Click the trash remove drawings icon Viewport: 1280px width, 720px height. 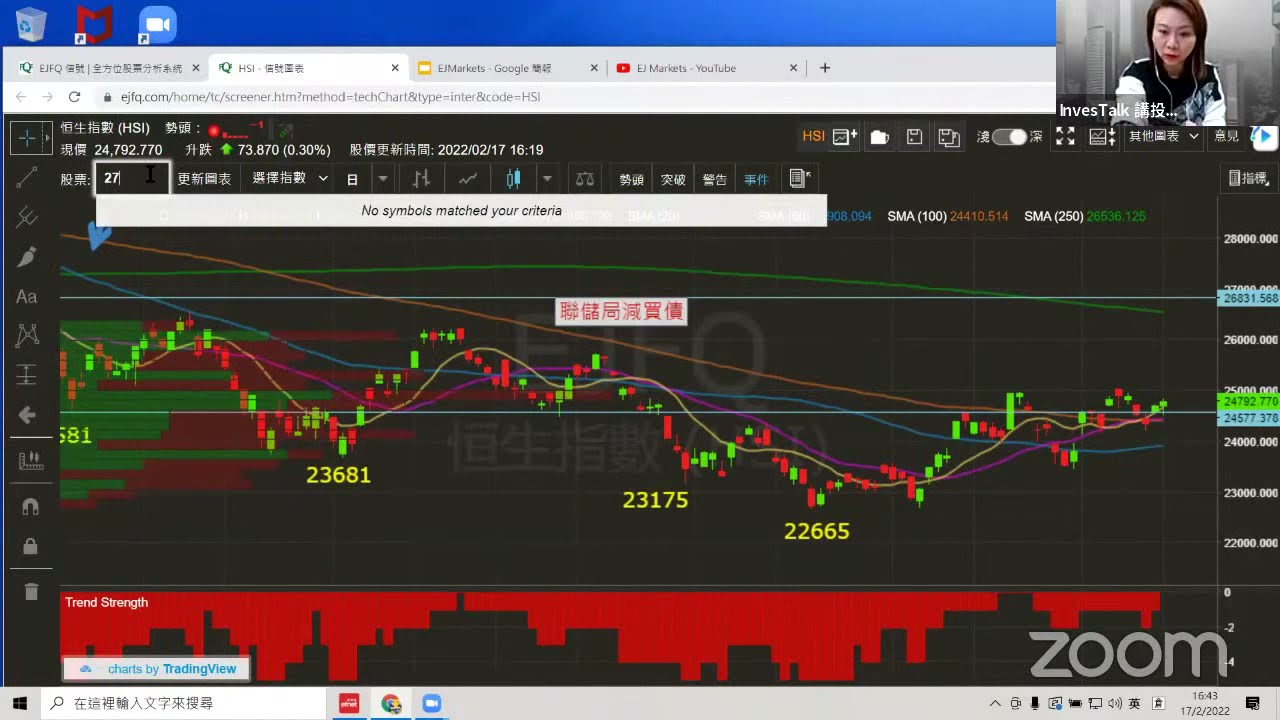tap(30, 592)
